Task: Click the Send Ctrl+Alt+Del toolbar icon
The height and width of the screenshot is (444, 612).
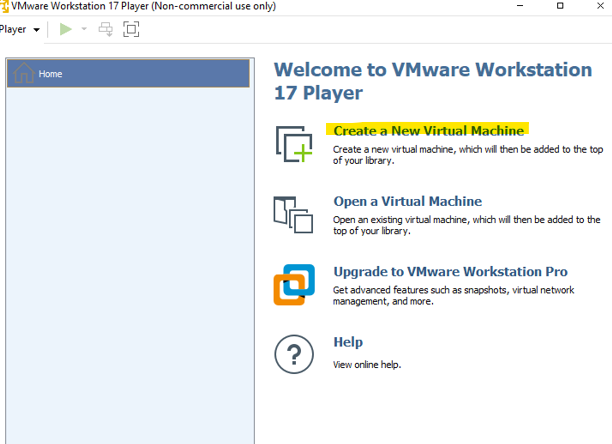Action: 106,29
